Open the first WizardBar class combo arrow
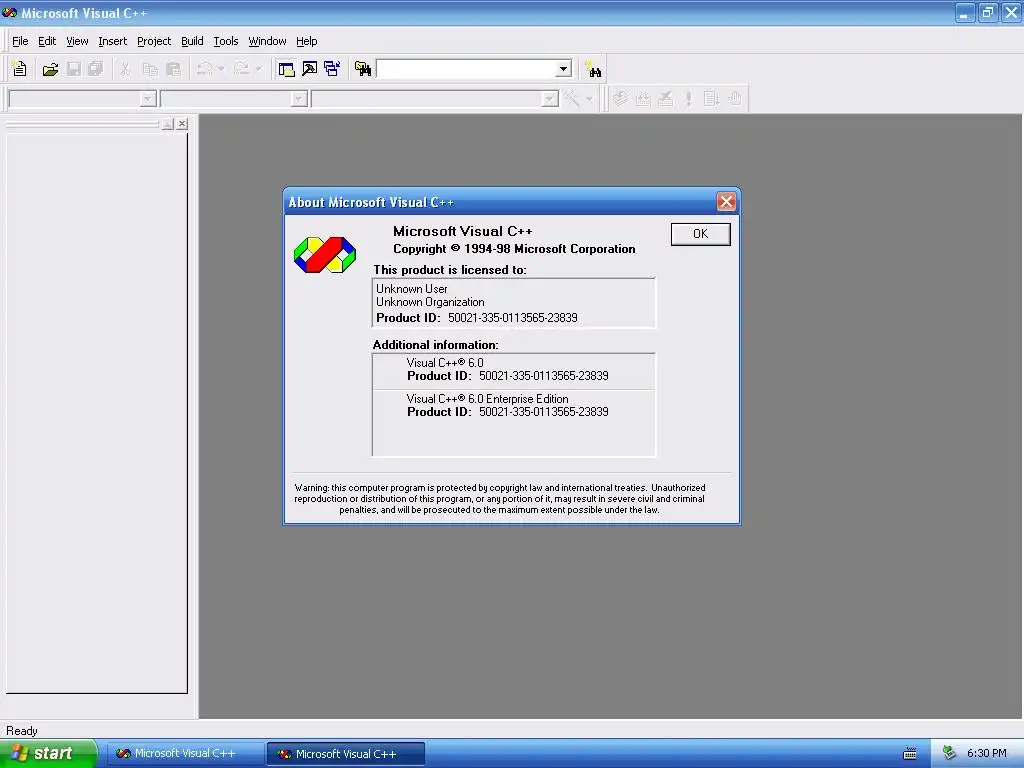This screenshot has width=1024, height=768. pos(148,99)
